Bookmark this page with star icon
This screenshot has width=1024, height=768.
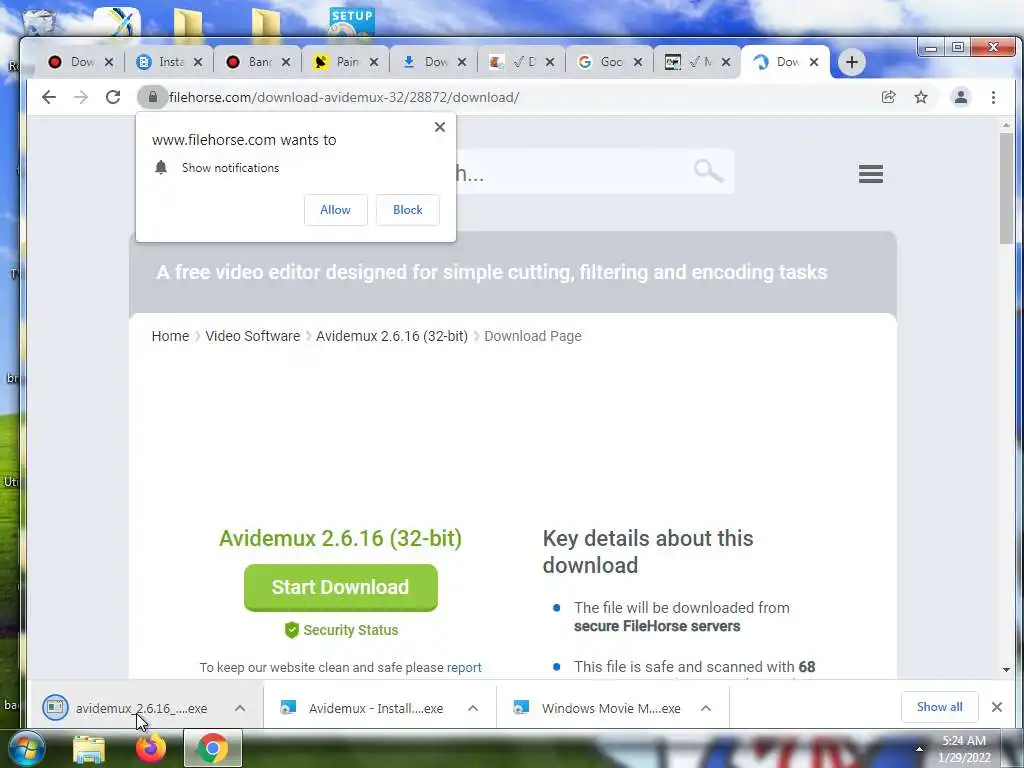point(921,97)
